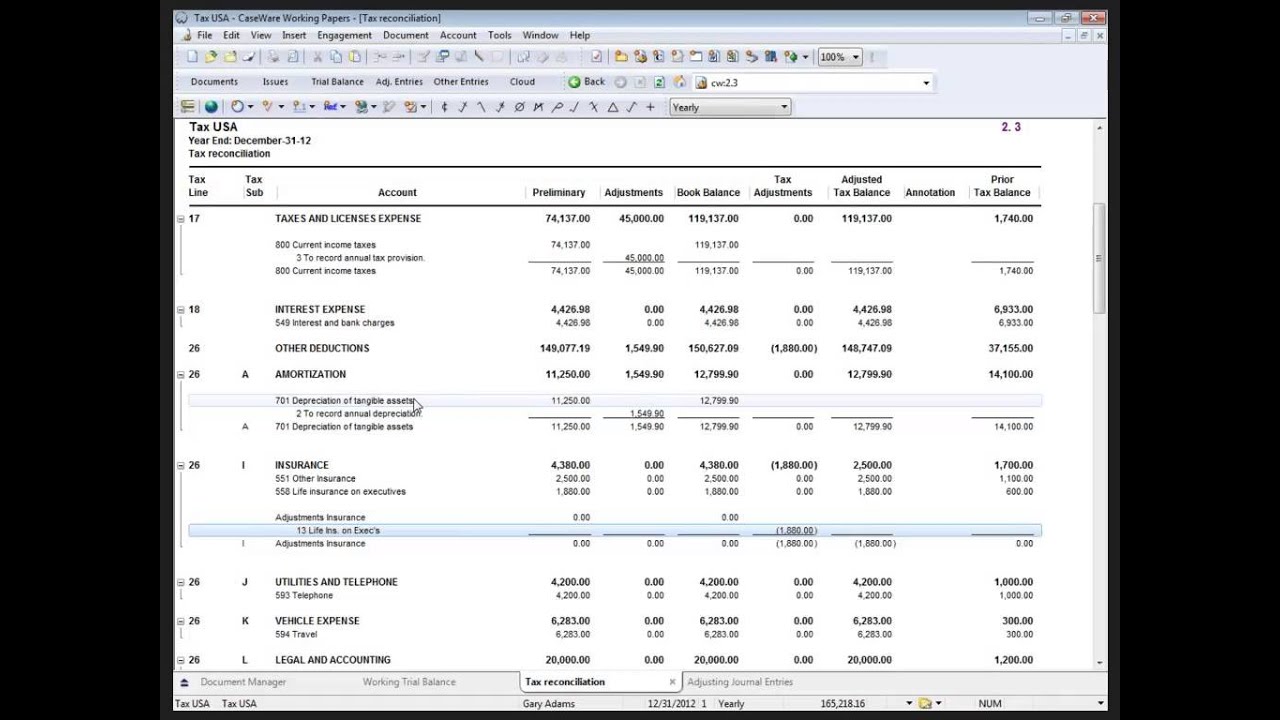Click the X-shaped tickmark symbol
The width and height of the screenshot is (1280, 720).
593,107
